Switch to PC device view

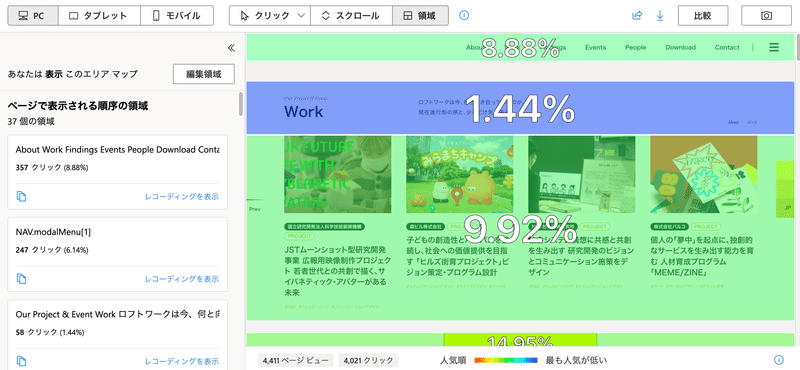33,16
